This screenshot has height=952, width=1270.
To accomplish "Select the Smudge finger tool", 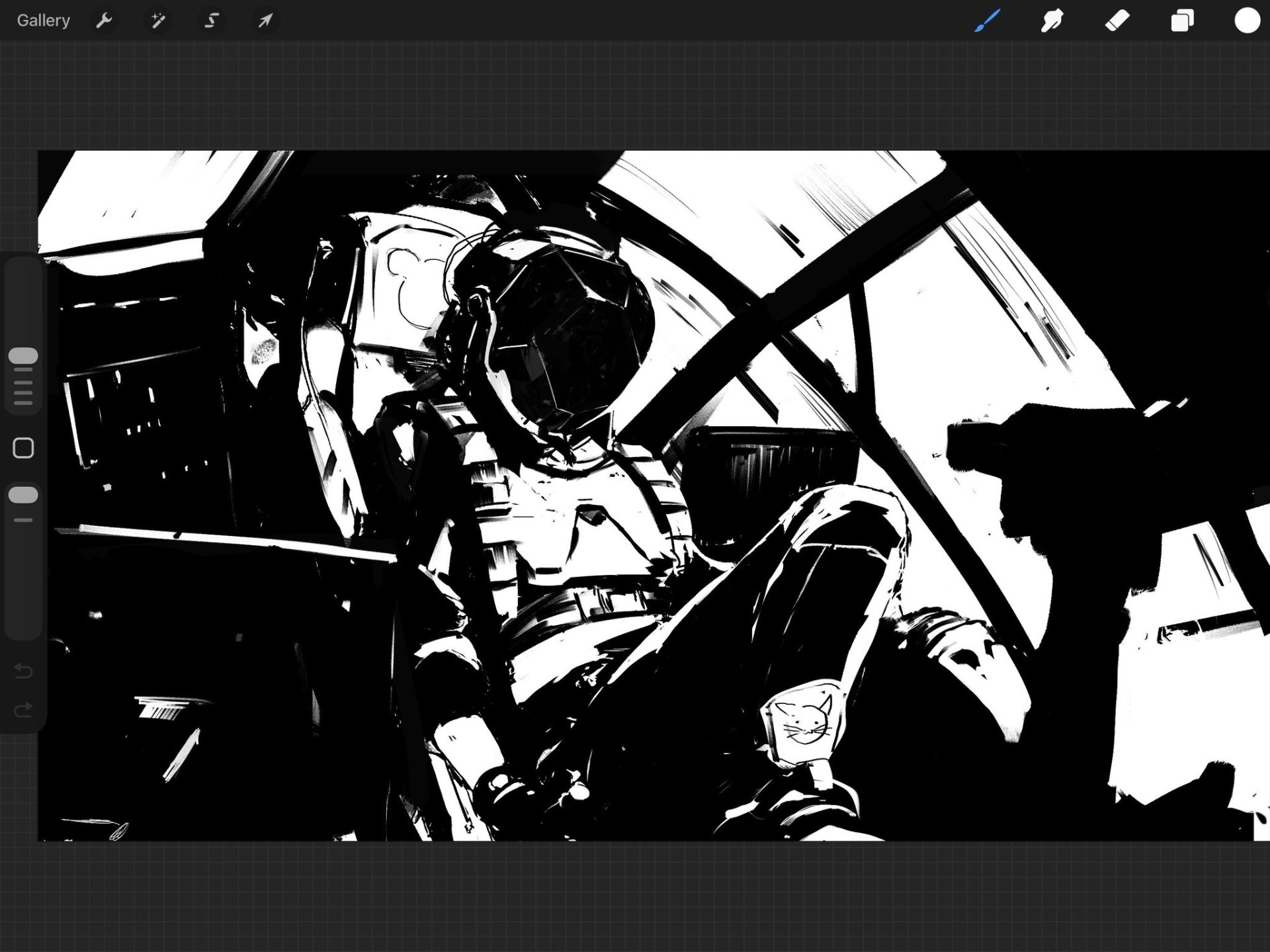I will coord(1052,21).
